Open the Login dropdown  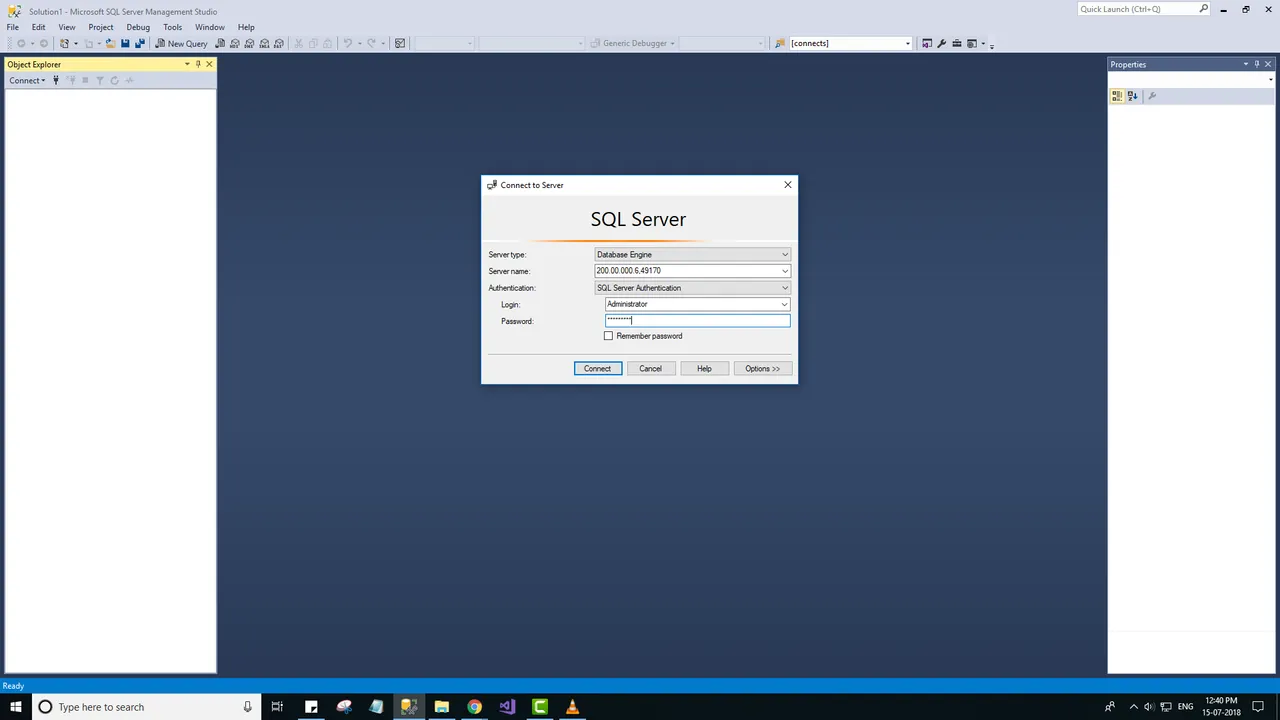point(784,304)
